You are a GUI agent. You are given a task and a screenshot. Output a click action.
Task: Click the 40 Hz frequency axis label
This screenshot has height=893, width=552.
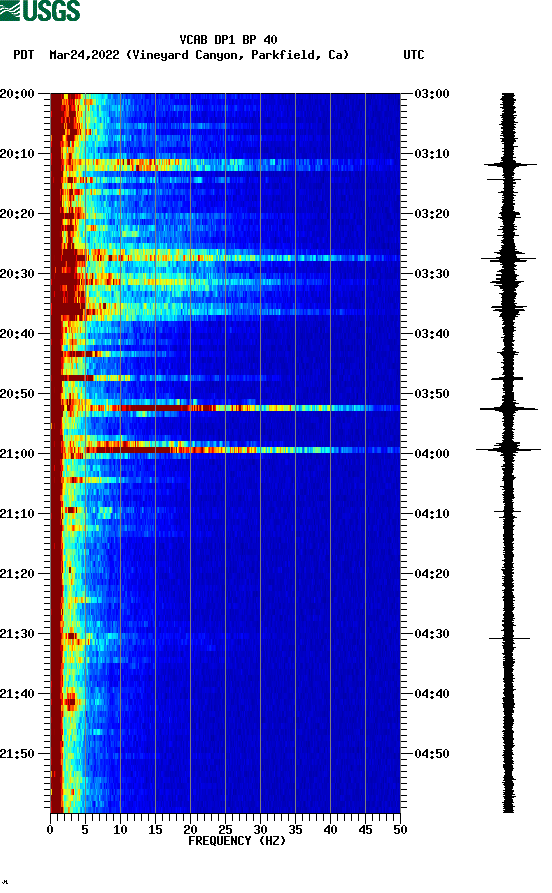click(x=330, y=830)
